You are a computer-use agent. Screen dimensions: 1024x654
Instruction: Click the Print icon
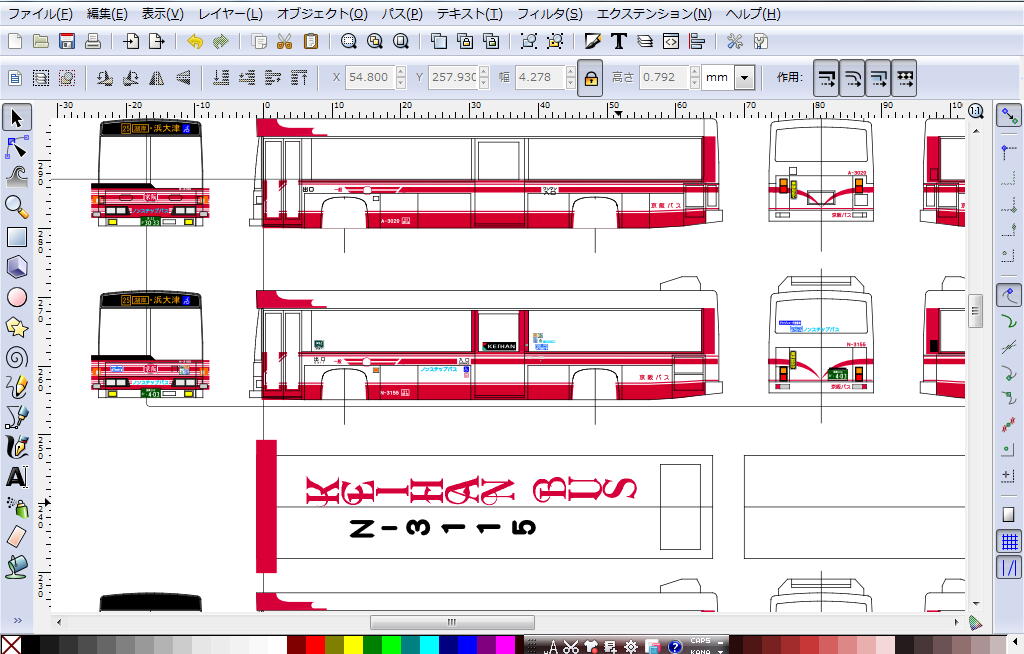93,42
